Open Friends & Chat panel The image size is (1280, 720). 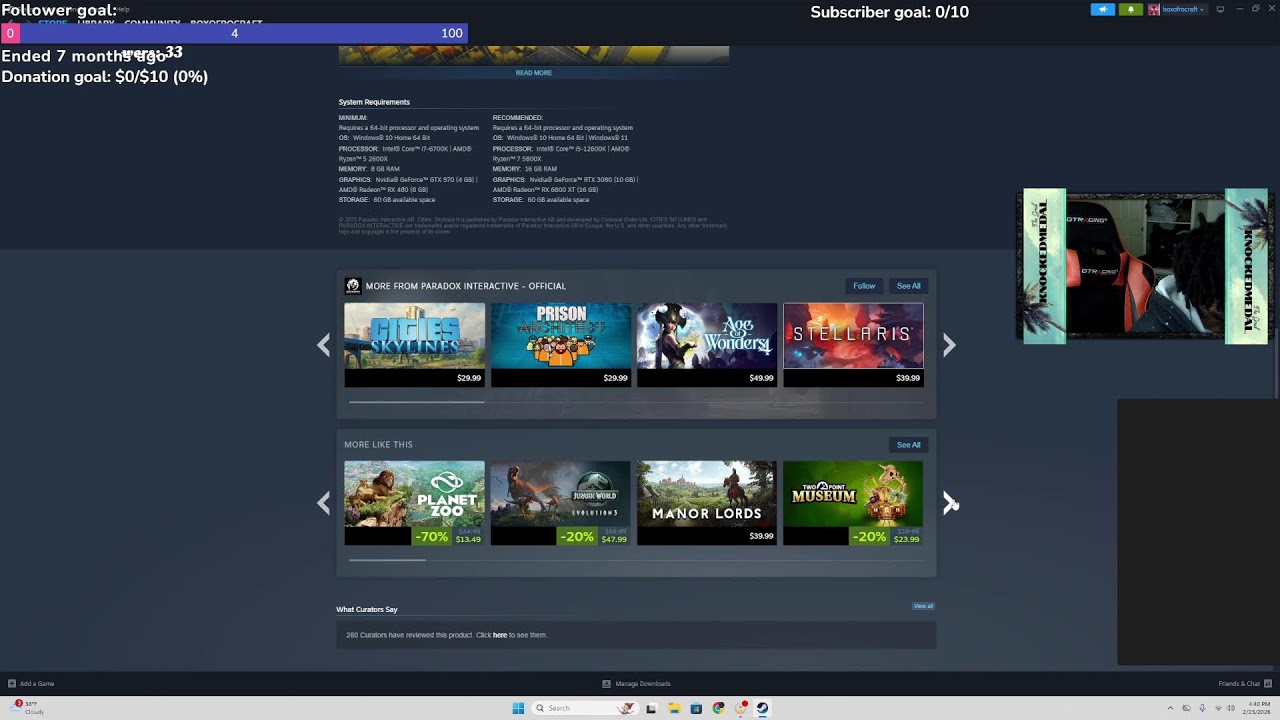(x=1244, y=684)
